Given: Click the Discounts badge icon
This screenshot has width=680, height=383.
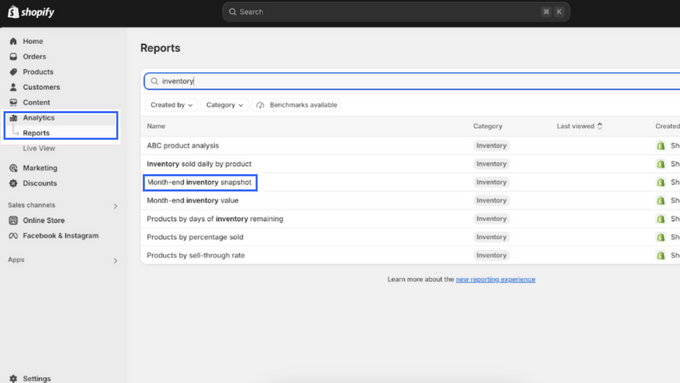Looking at the screenshot, I should [13, 183].
